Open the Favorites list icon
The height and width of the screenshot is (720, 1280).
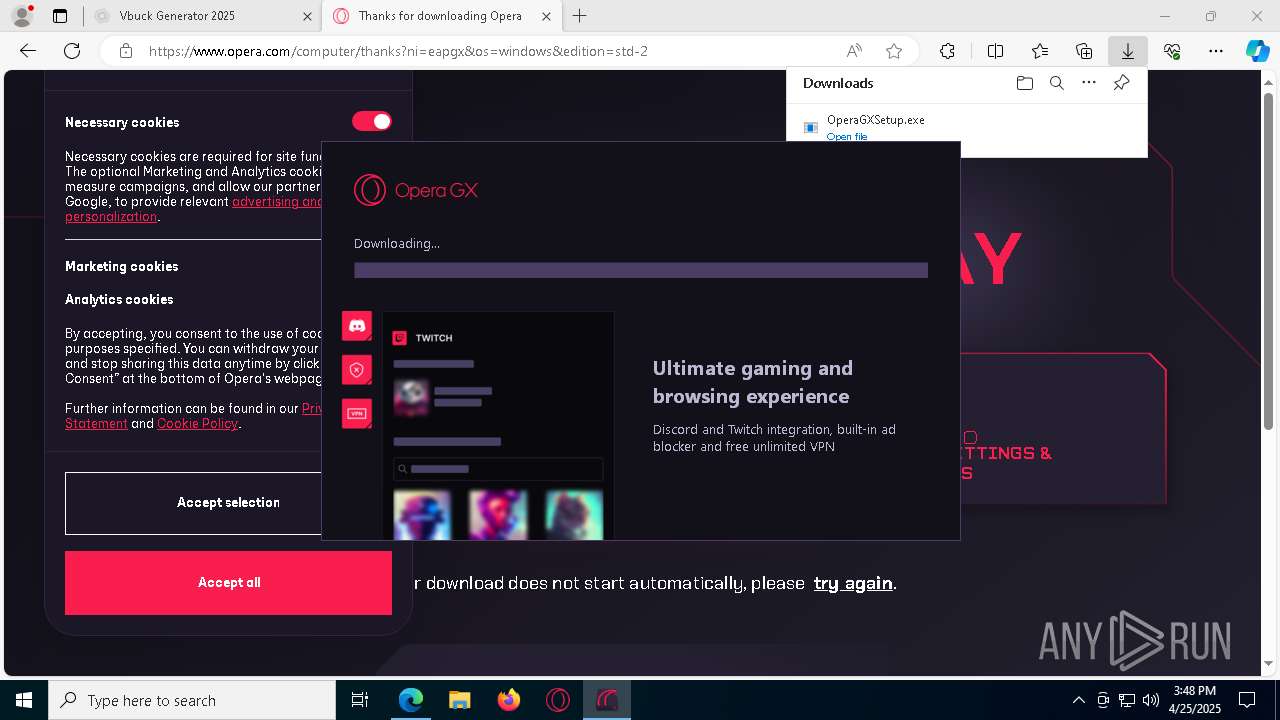pyautogui.click(x=1040, y=51)
